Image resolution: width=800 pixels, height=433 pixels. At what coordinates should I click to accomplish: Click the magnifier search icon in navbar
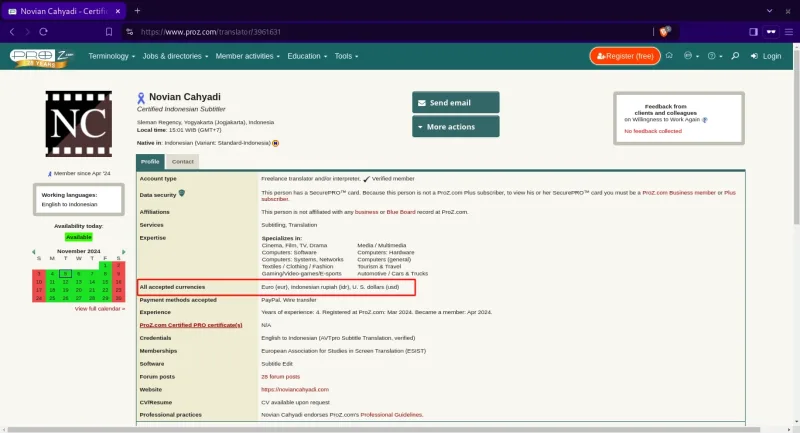(735, 56)
